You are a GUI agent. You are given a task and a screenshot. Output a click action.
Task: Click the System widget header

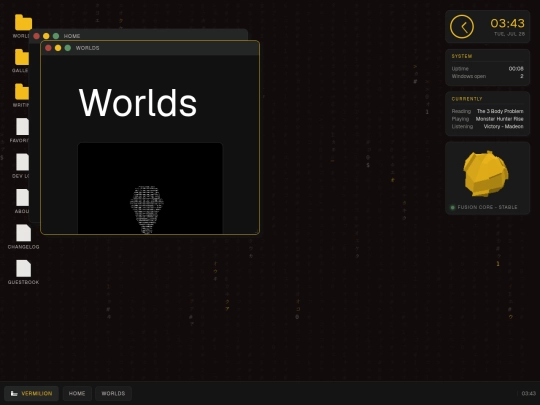tap(462, 56)
